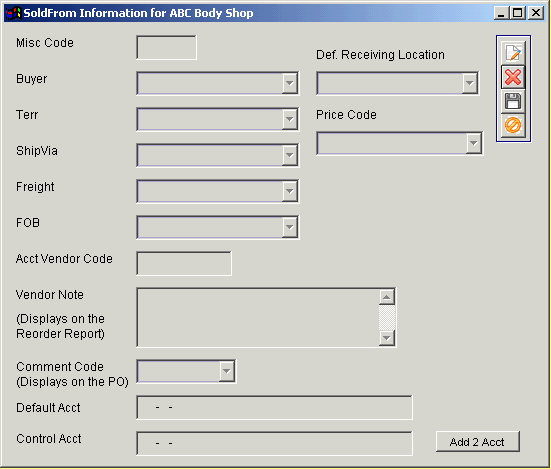Click inside the Vendor Note text area
Image resolution: width=551 pixels, height=469 pixels.
point(258,317)
